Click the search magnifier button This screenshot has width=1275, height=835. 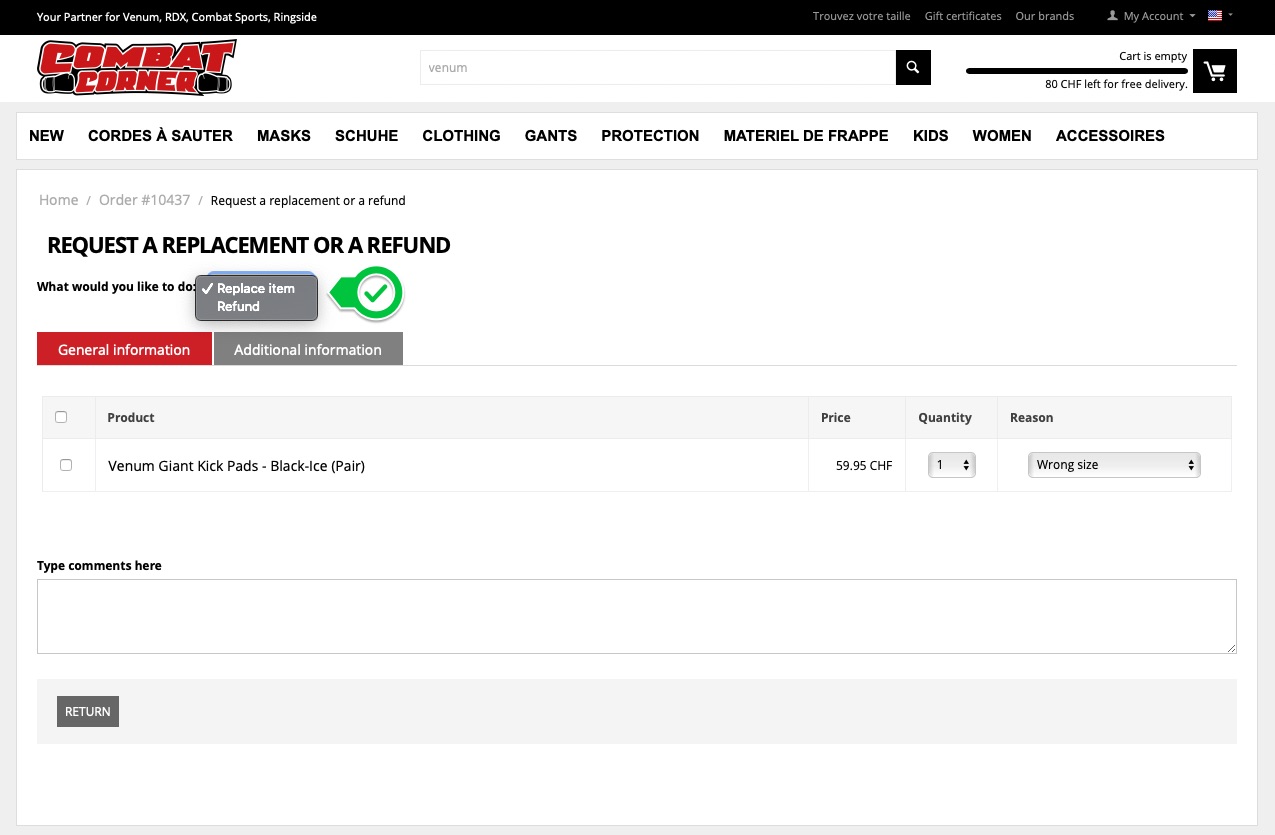(x=913, y=67)
